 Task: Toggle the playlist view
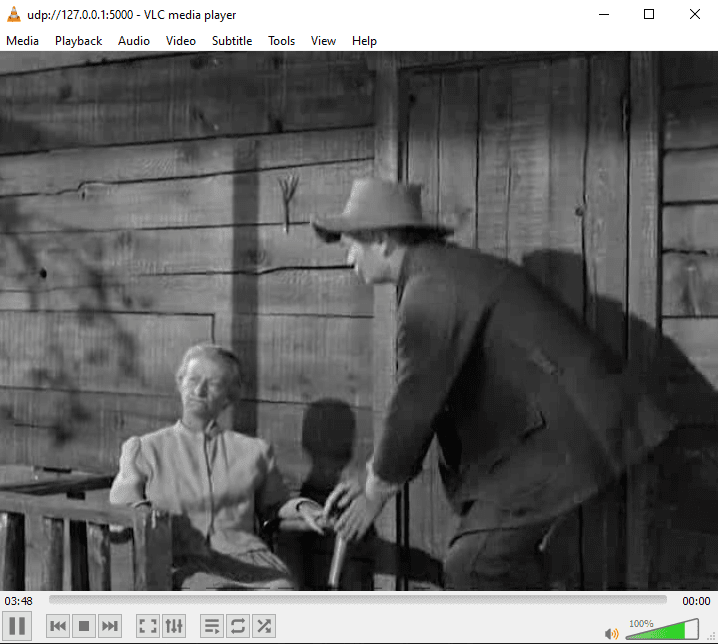pos(212,626)
